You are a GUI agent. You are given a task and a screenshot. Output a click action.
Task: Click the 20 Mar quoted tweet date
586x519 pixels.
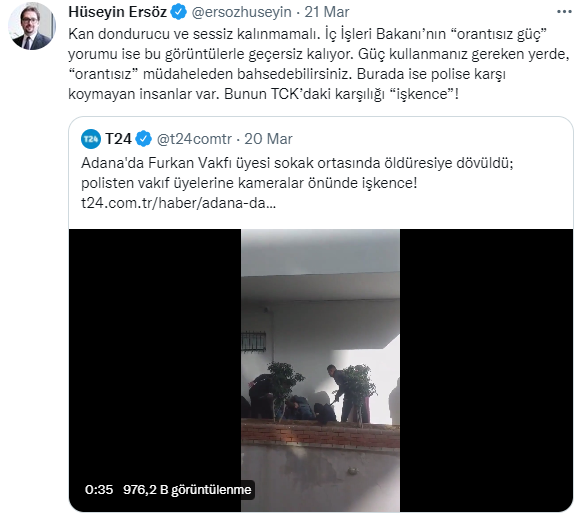268,139
